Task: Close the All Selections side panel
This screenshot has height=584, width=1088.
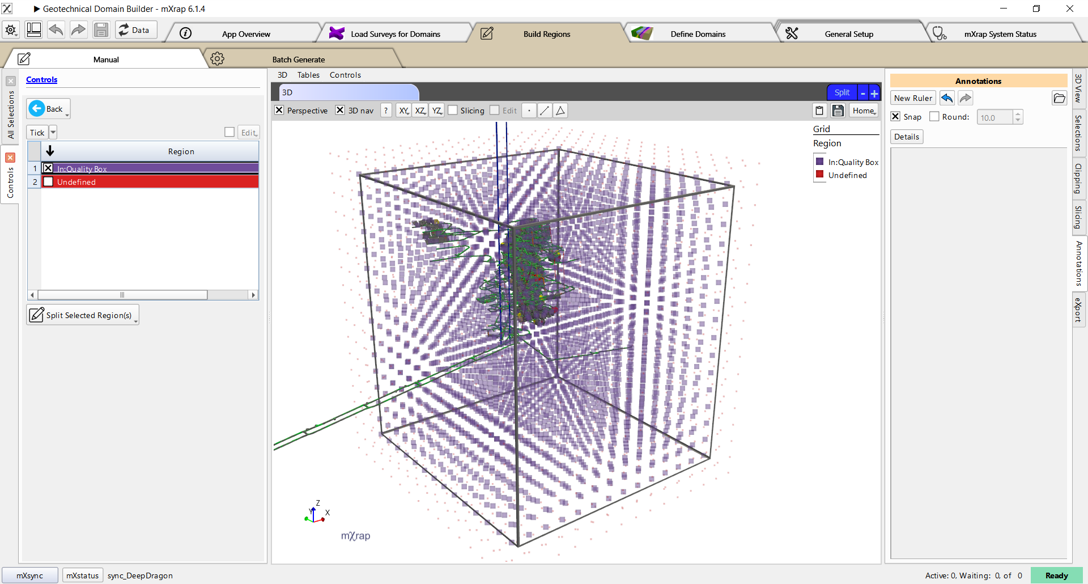Action: point(10,81)
